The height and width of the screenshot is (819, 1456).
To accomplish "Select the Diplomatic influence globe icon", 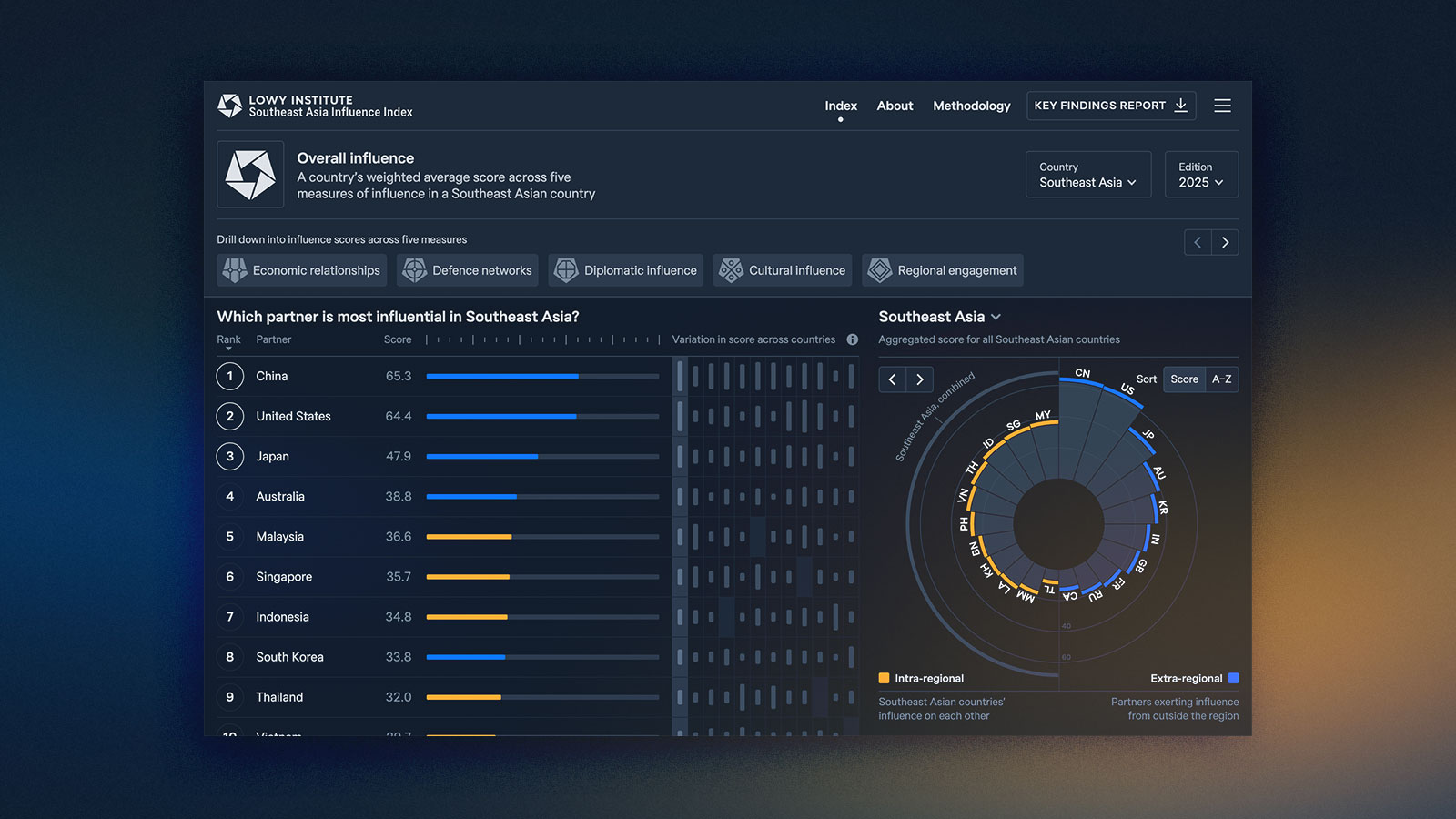I will coord(566,270).
